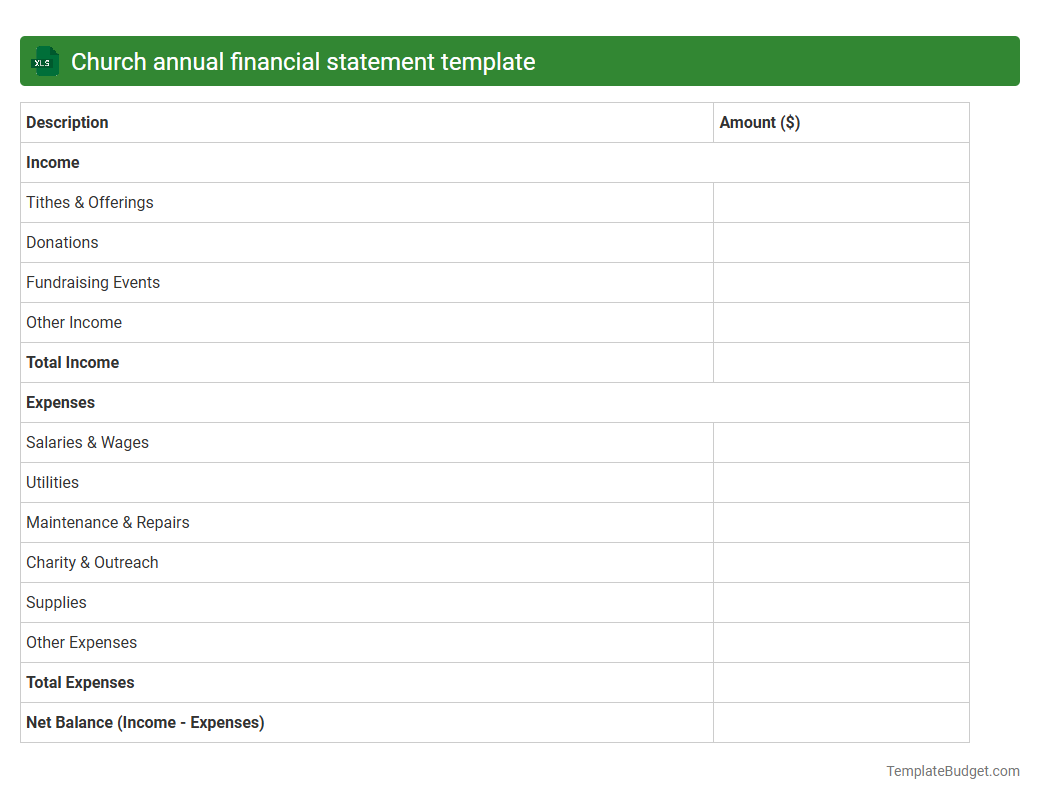Viewport: 1040px width, 800px height.
Task: Click the Amount ($) column header
Action: pos(760,122)
